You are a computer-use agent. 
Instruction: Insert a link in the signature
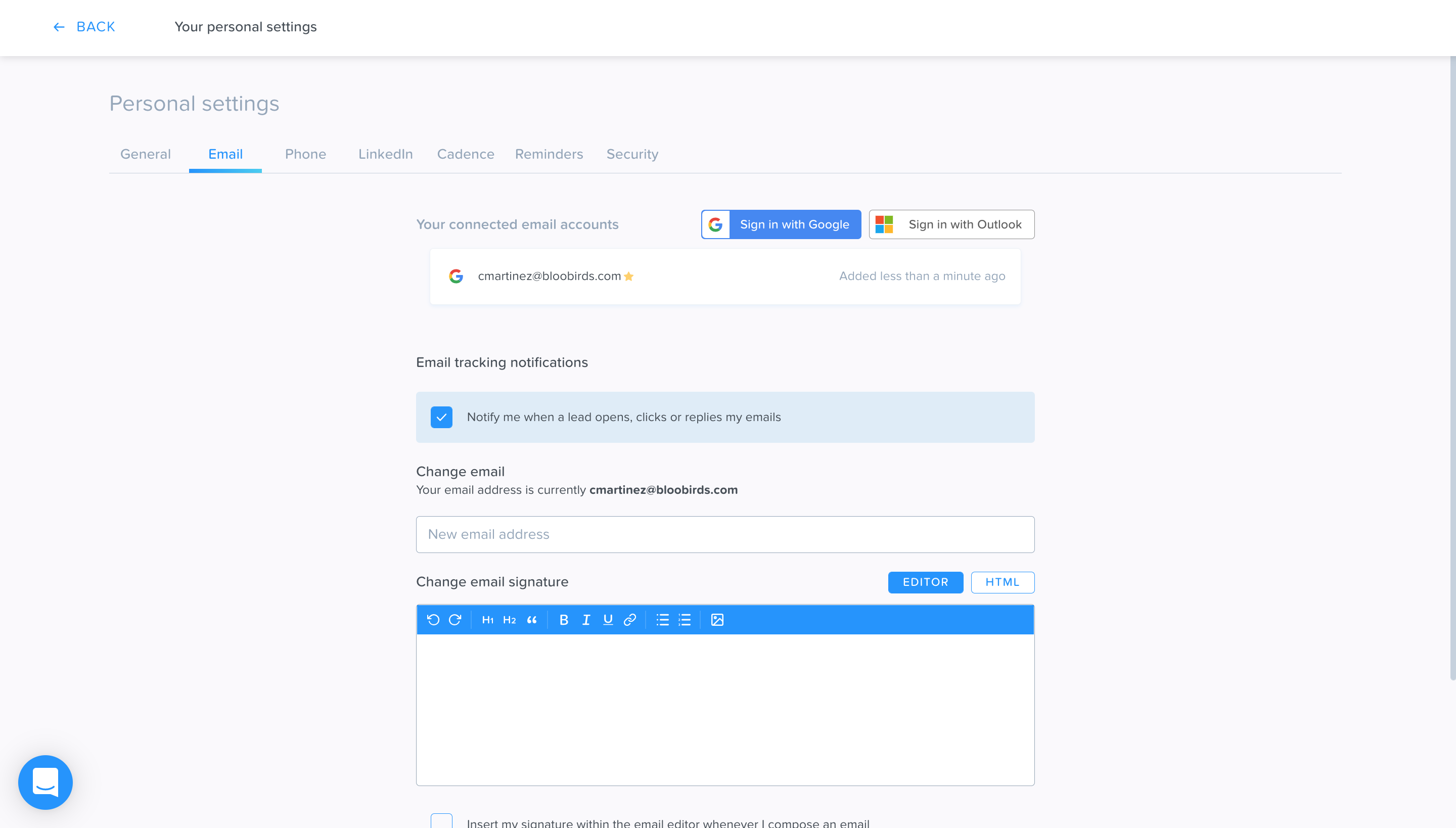click(x=629, y=620)
